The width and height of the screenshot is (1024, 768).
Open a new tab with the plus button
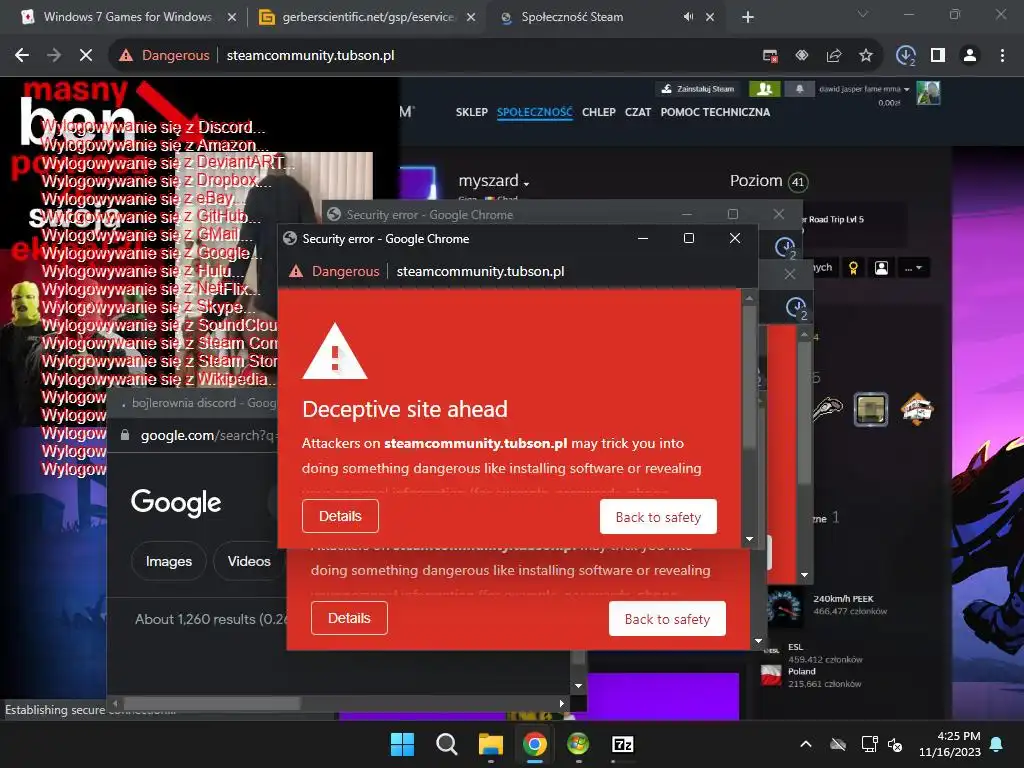point(748,17)
